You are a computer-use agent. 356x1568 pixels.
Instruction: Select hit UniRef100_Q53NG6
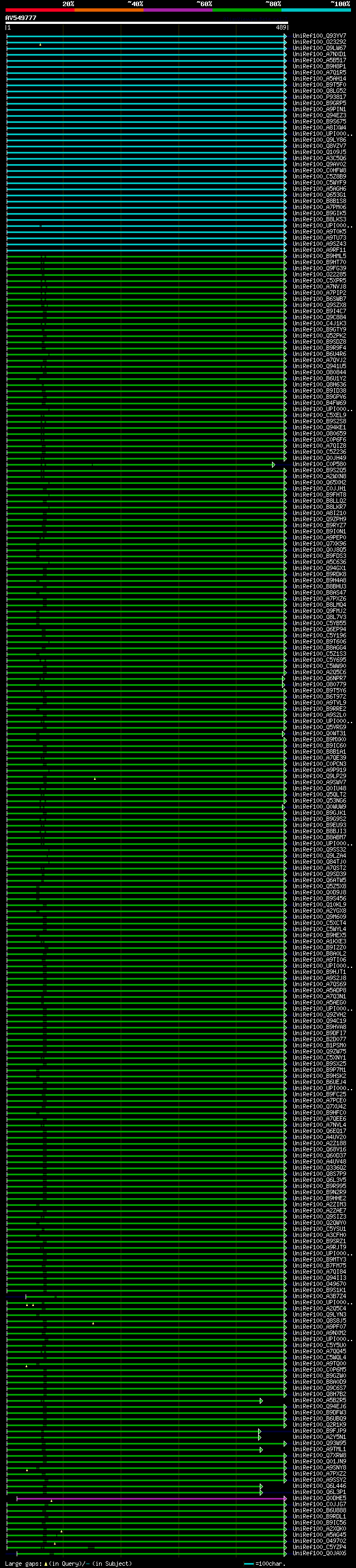tap(319, 800)
